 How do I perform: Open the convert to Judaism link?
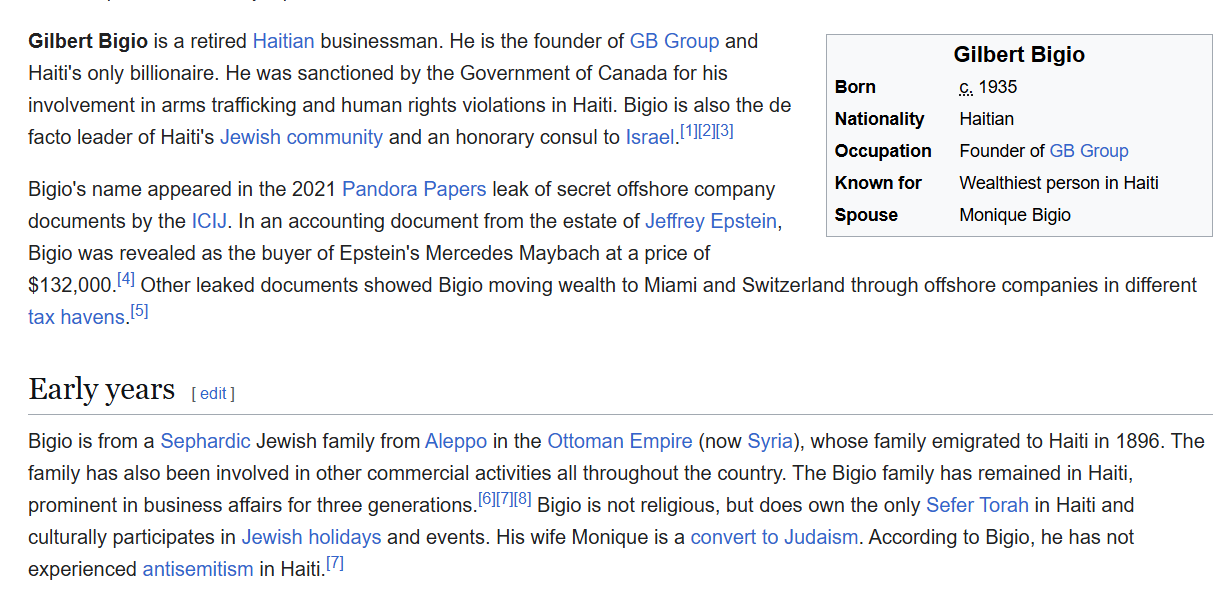click(x=774, y=537)
